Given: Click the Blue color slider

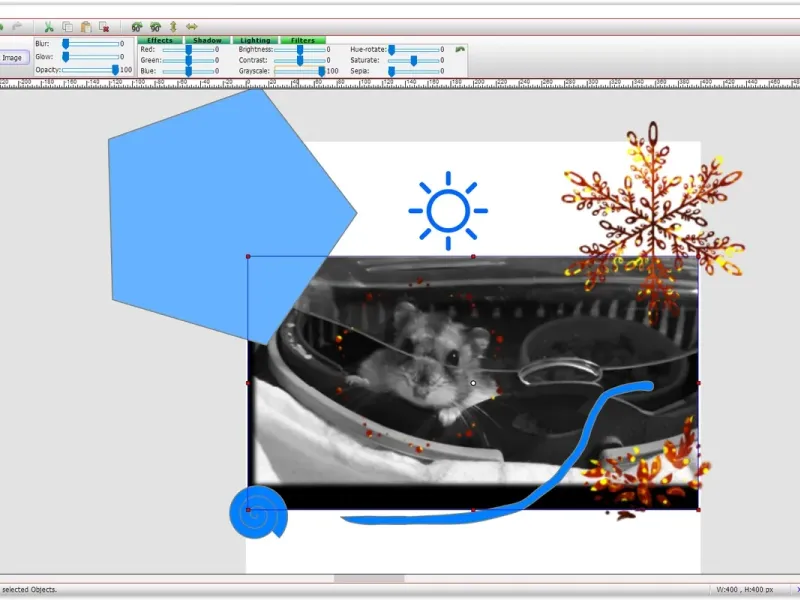Looking at the screenshot, I should coord(188,71).
